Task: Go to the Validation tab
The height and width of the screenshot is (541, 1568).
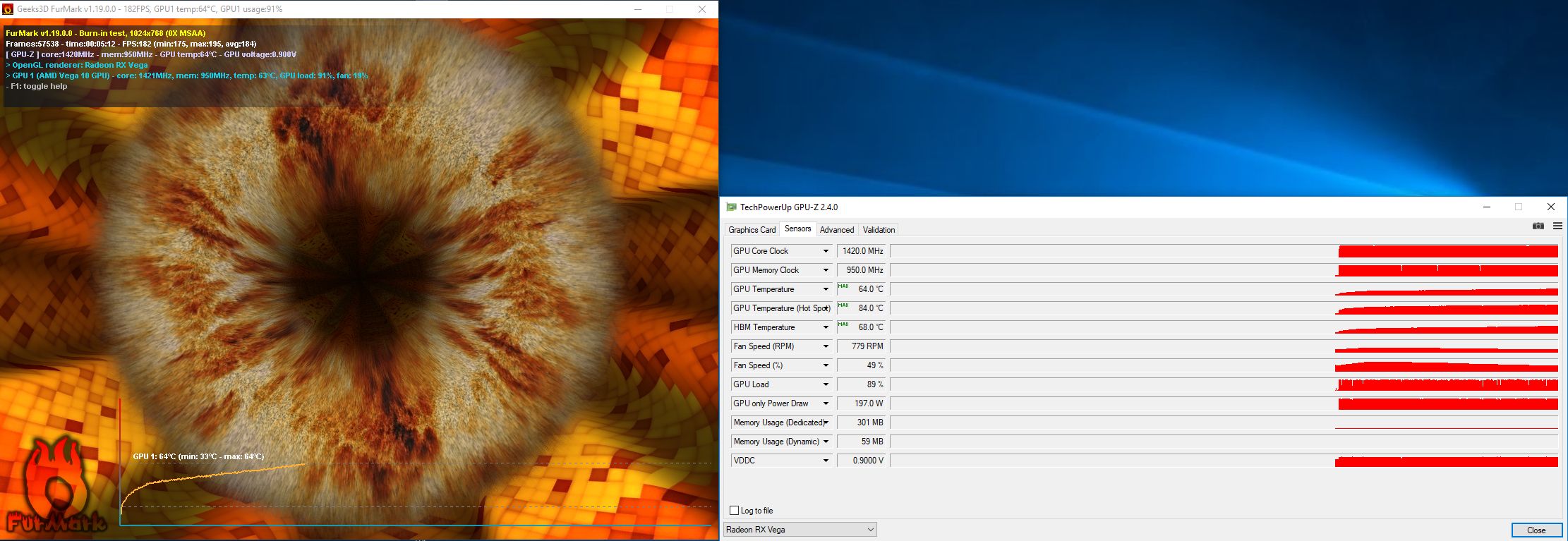Action: (879, 230)
